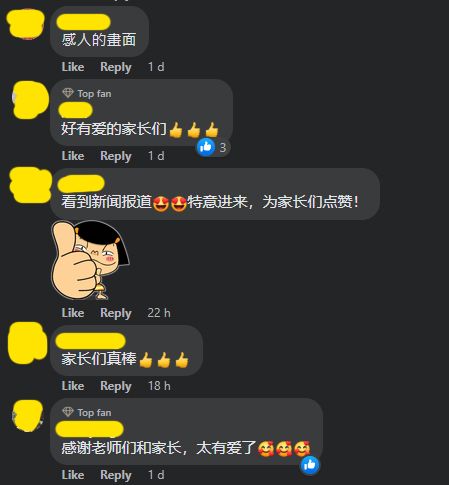Like the comment 感人的畫面
The image size is (449, 485).
pos(73,67)
